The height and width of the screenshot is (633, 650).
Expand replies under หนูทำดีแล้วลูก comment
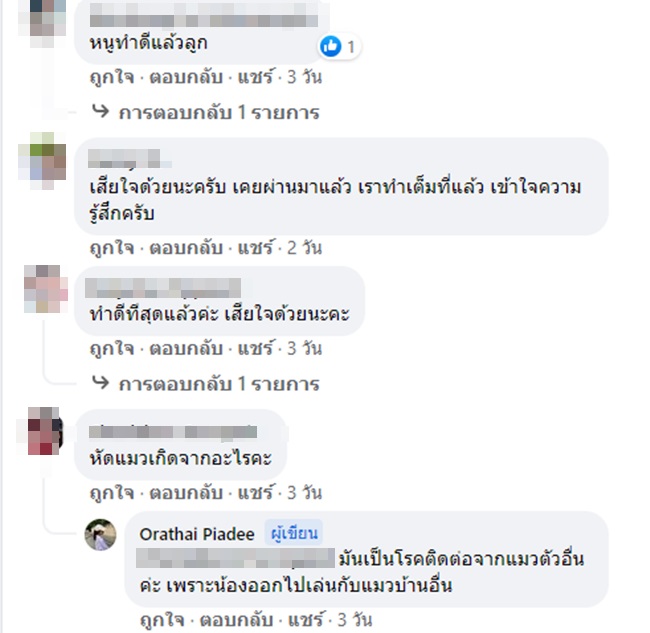(219, 112)
